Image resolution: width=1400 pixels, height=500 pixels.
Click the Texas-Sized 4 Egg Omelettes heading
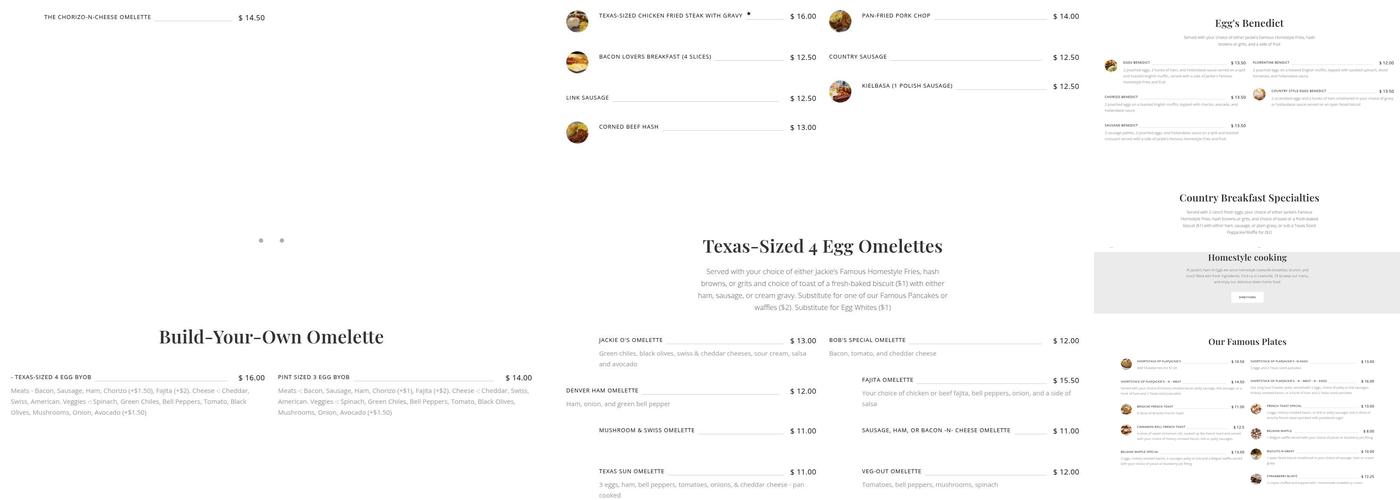tap(822, 246)
